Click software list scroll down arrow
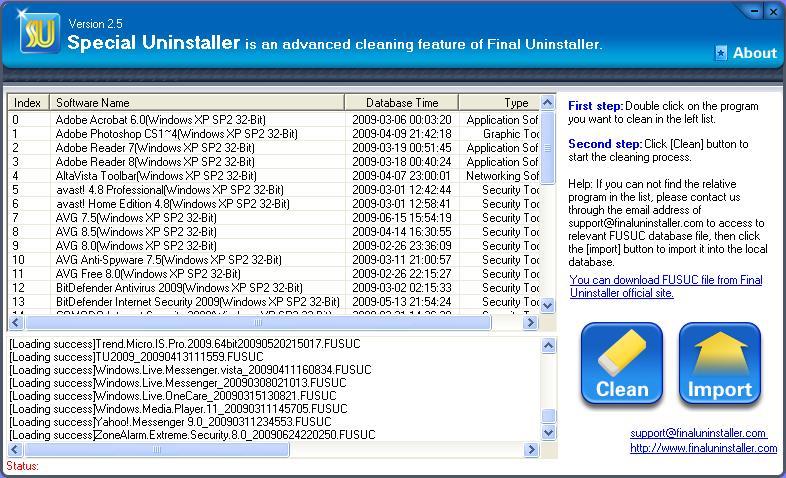 (x=547, y=305)
